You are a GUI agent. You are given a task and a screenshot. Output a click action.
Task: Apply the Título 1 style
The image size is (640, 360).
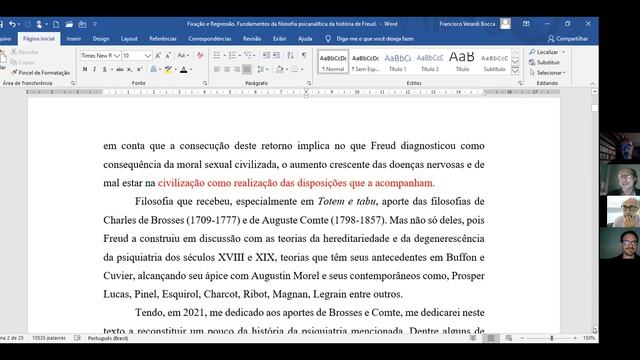398,62
